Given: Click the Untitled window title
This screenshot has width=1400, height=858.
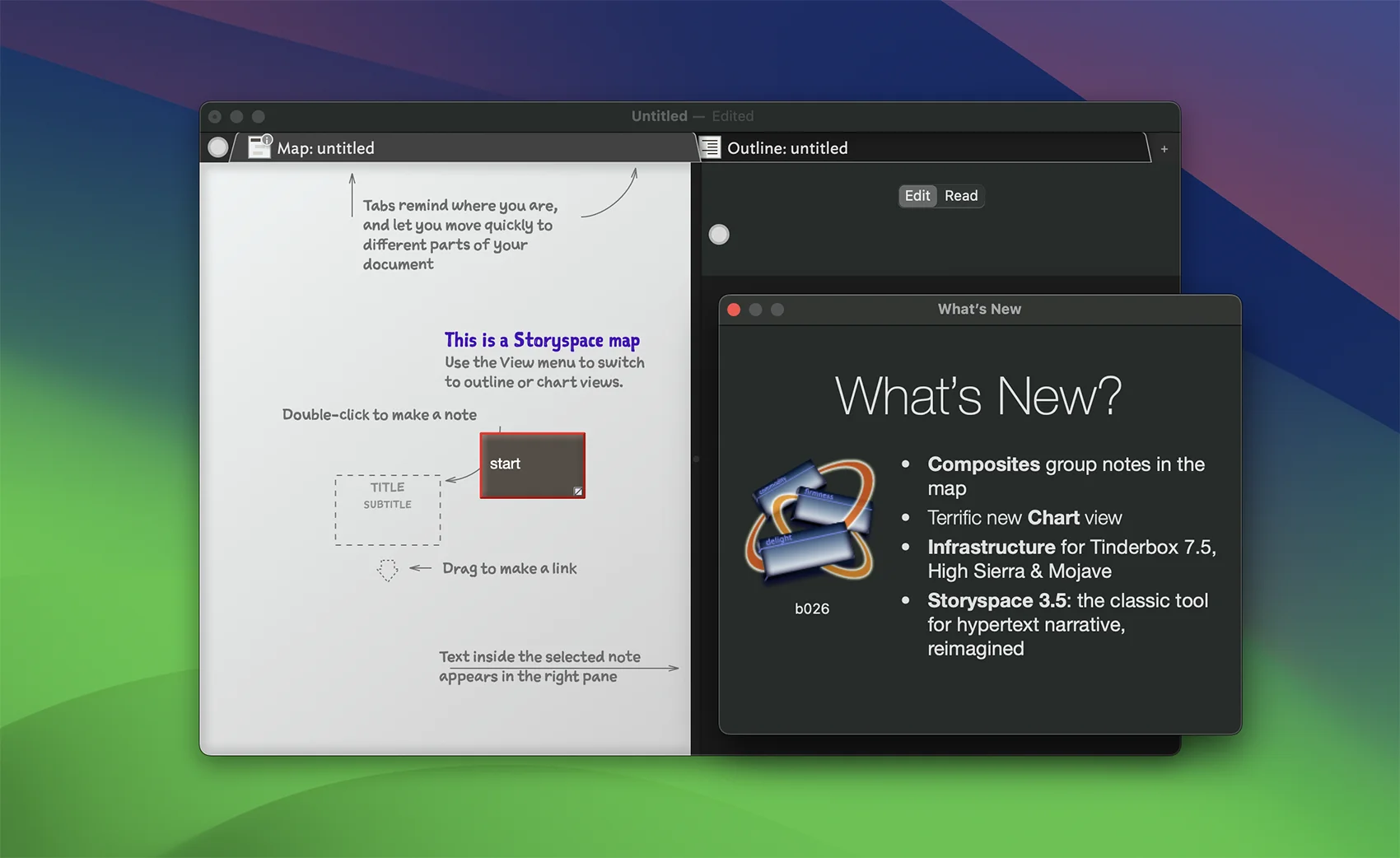Looking at the screenshot, I should pyautogui.click(x=659, y=116).
